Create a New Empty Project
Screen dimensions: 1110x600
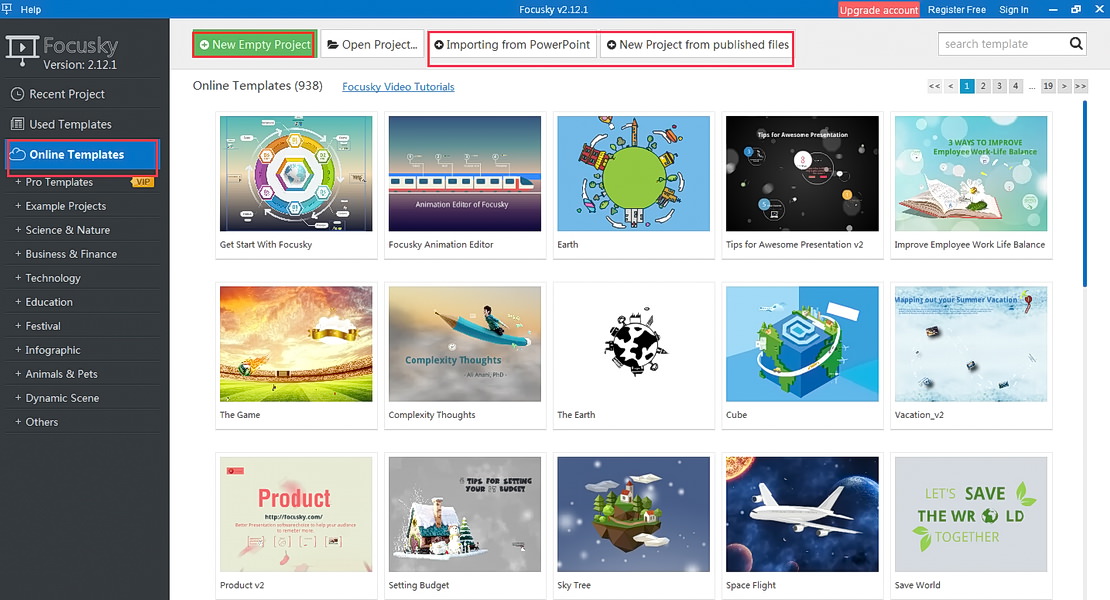point(255,45)
